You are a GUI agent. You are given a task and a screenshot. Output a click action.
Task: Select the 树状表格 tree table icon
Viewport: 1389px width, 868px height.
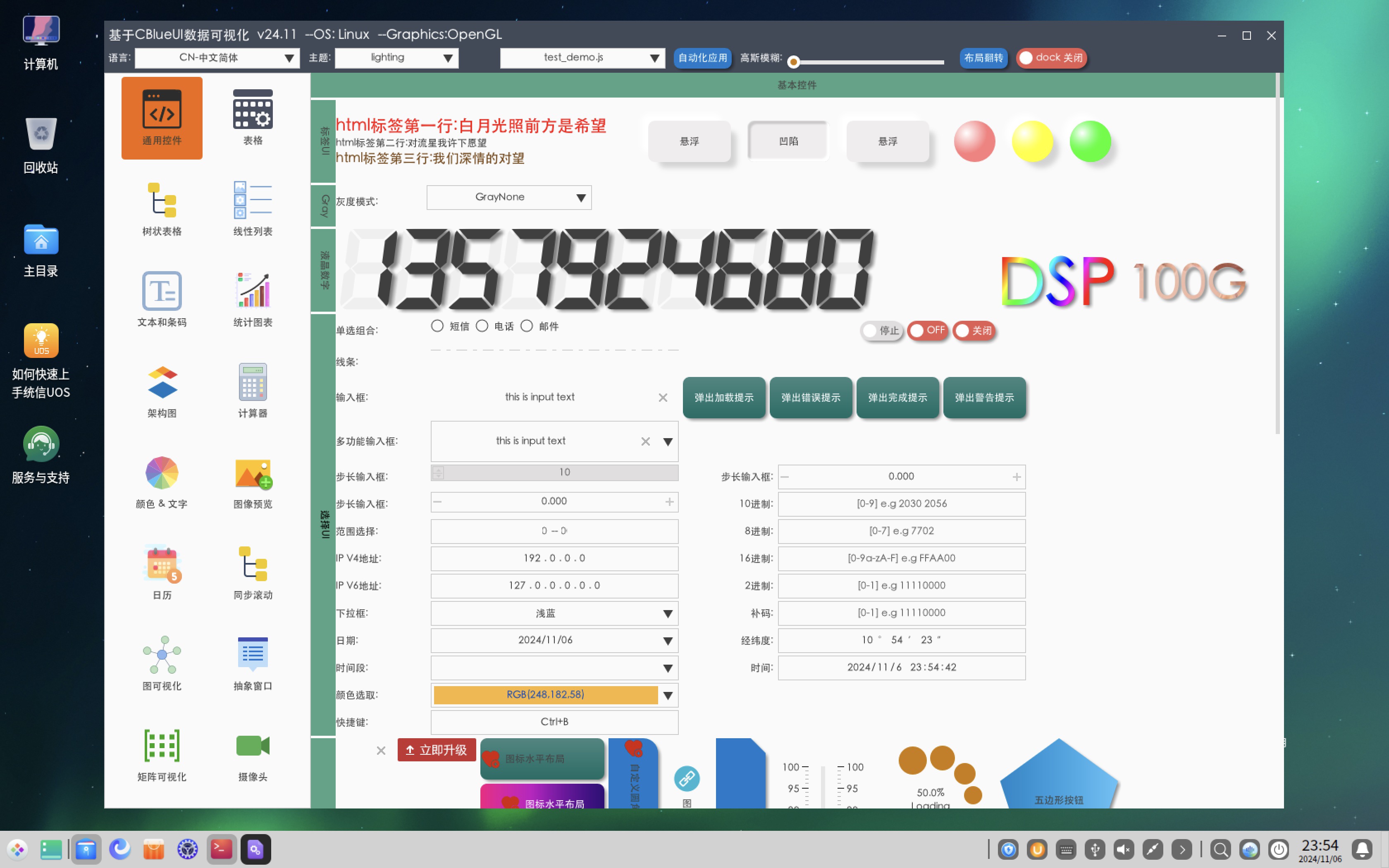pos(162,208)
